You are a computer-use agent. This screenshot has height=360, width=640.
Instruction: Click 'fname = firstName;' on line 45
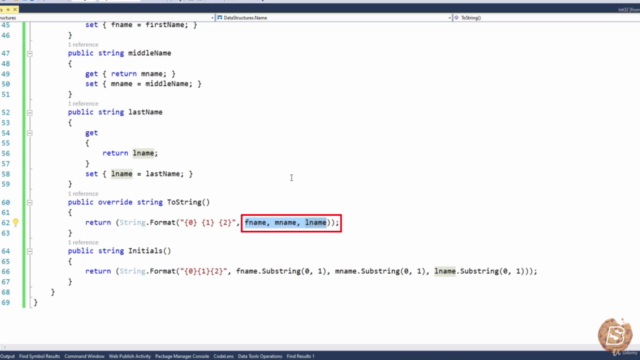pos(150,25)
